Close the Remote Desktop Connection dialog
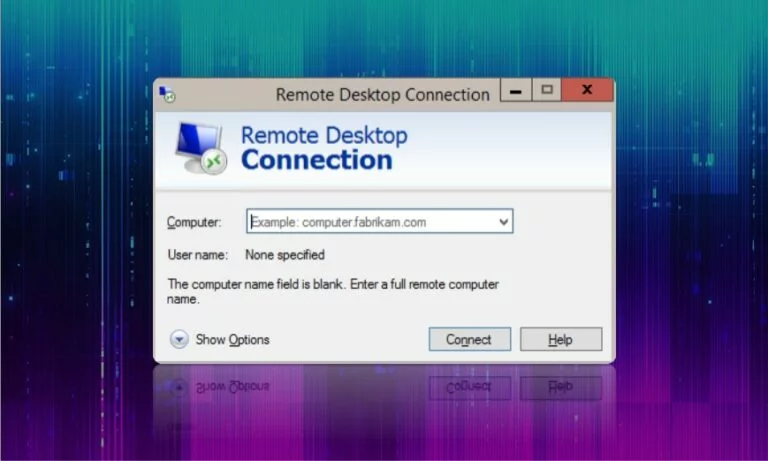 (x=587, y=90)
